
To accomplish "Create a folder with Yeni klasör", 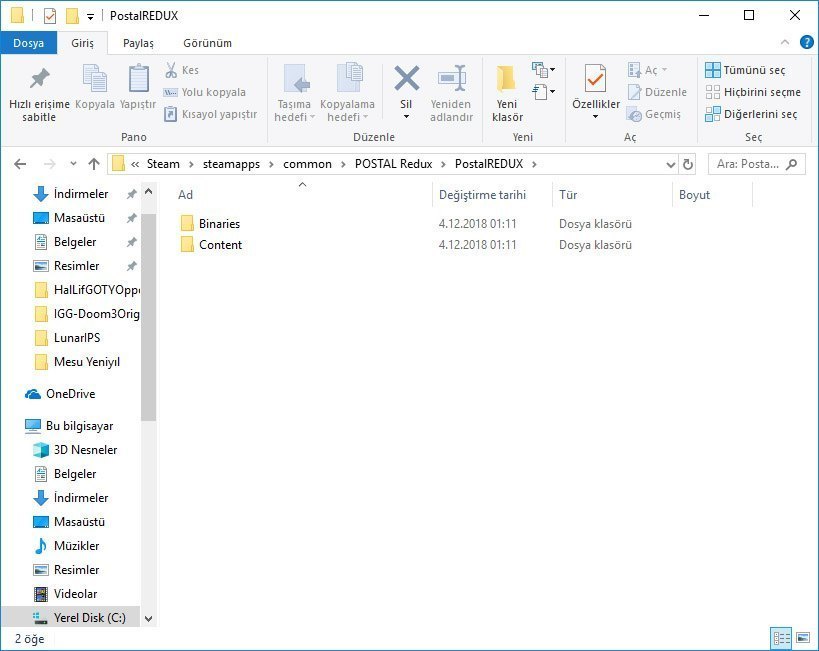I will [x=507, y=94].
